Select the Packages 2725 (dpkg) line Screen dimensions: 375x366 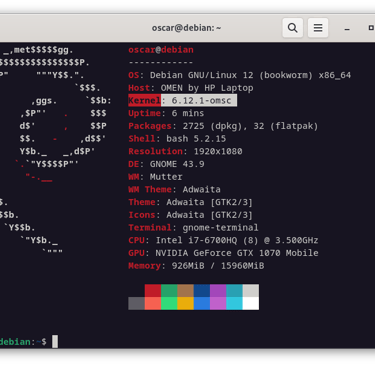click(223, 126)
